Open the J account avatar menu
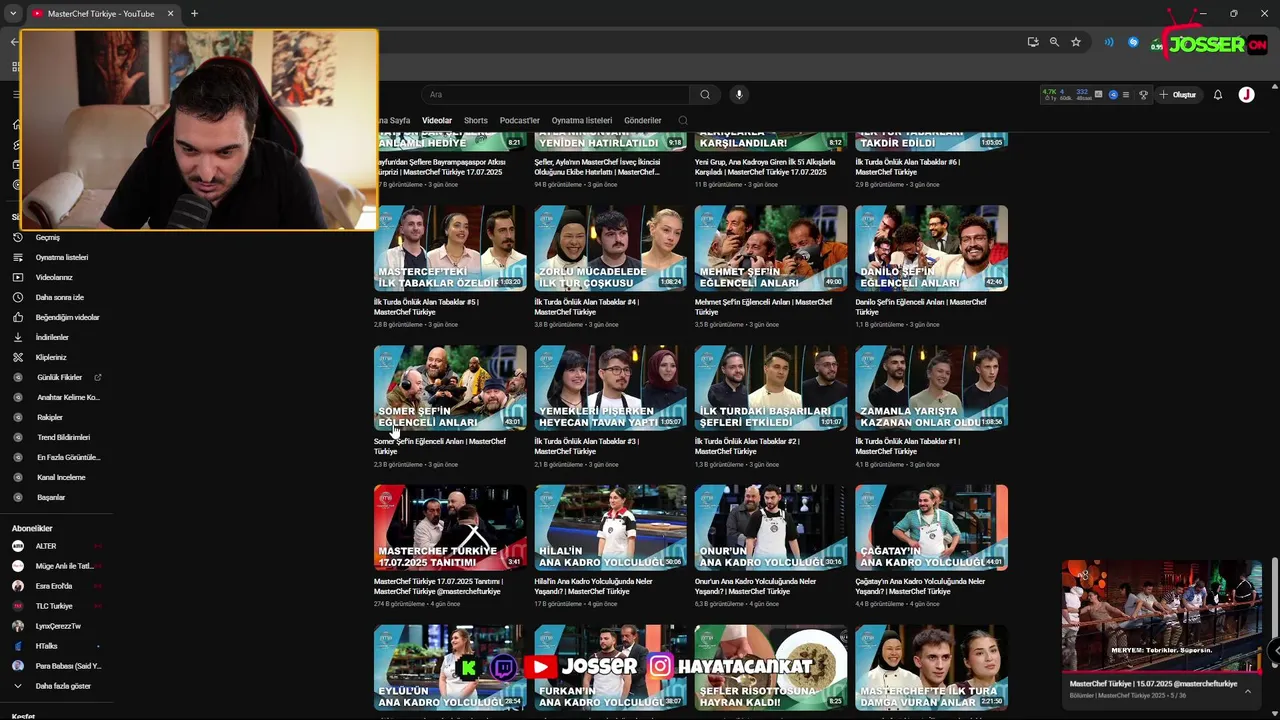This screenshot has width=1280, height=720. pos(1246,95)
